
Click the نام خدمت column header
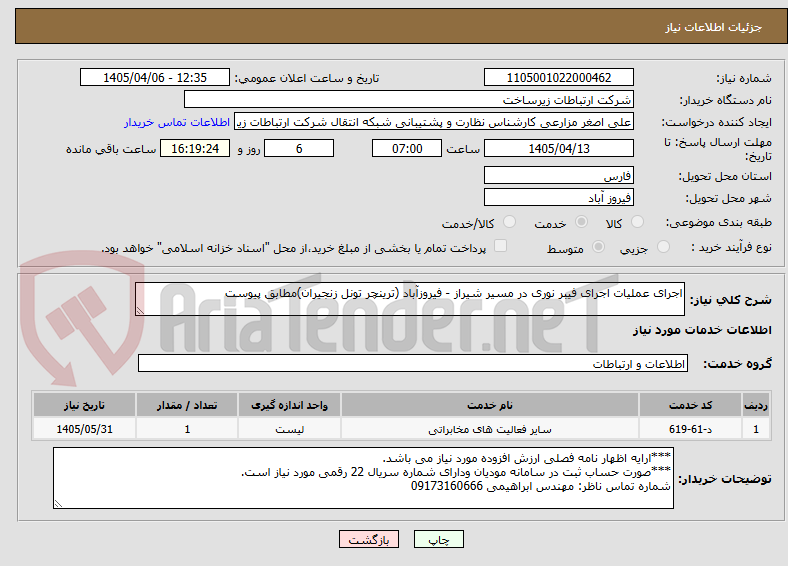(x=490, y=405)
